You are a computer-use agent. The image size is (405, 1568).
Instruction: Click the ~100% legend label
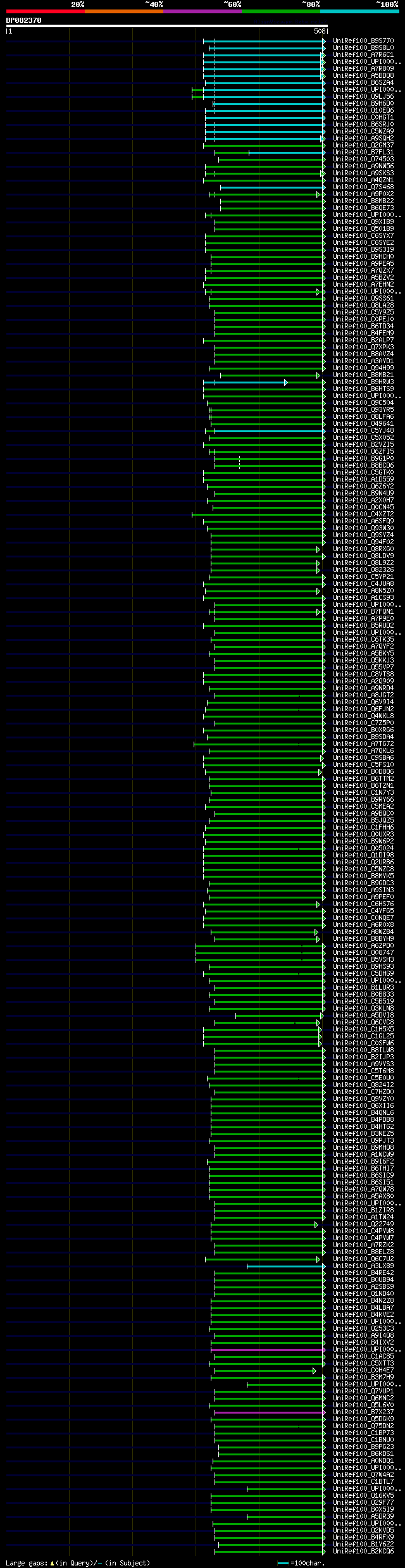pyautogui.click(x=387, y=4)
